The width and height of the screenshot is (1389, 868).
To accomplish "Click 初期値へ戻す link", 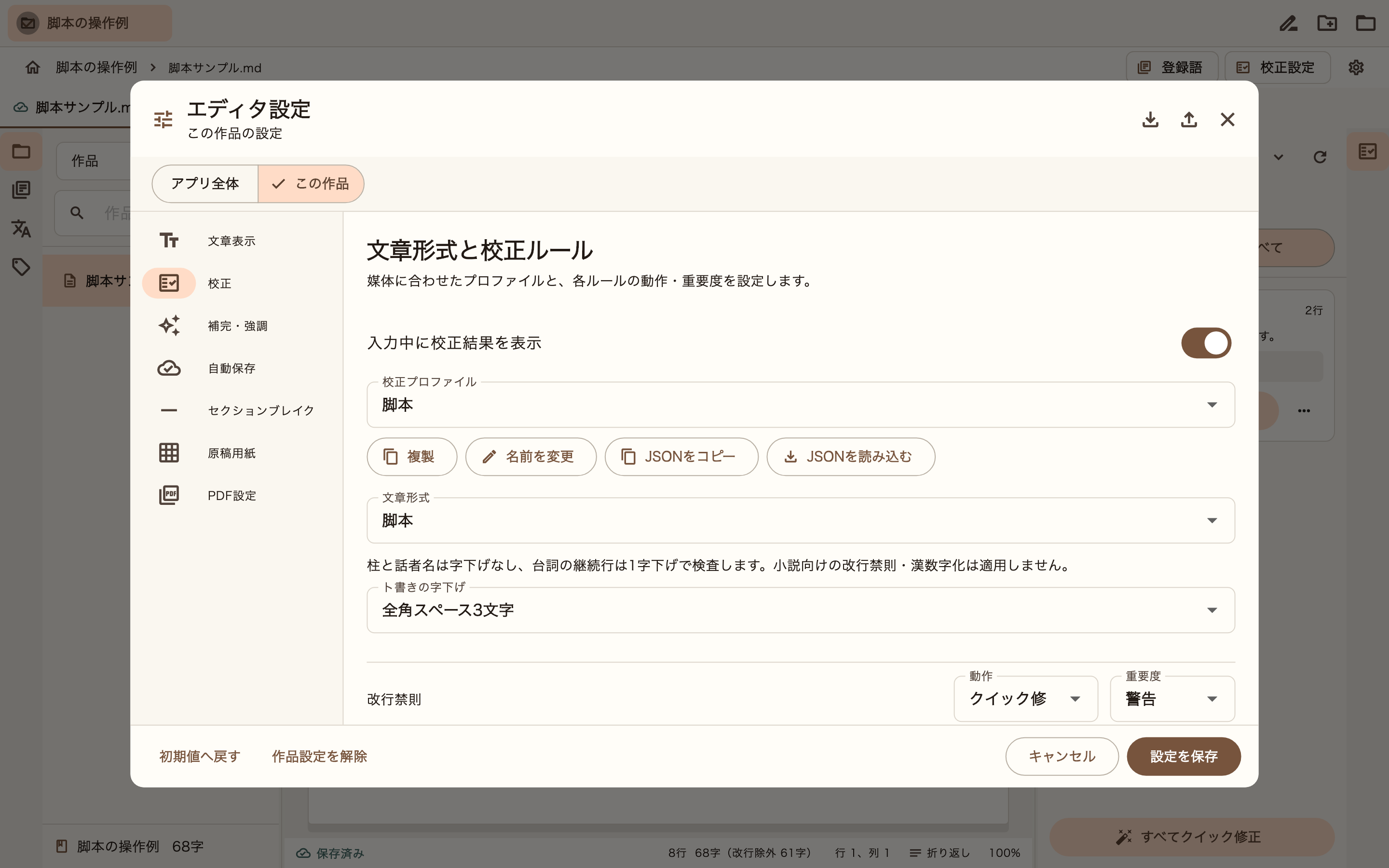I will [200, 756].
